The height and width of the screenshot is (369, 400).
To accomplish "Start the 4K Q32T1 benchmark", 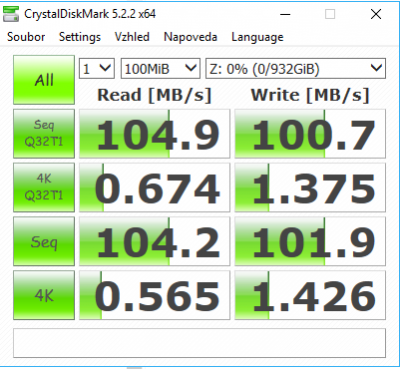I will (x=44, y=187).
